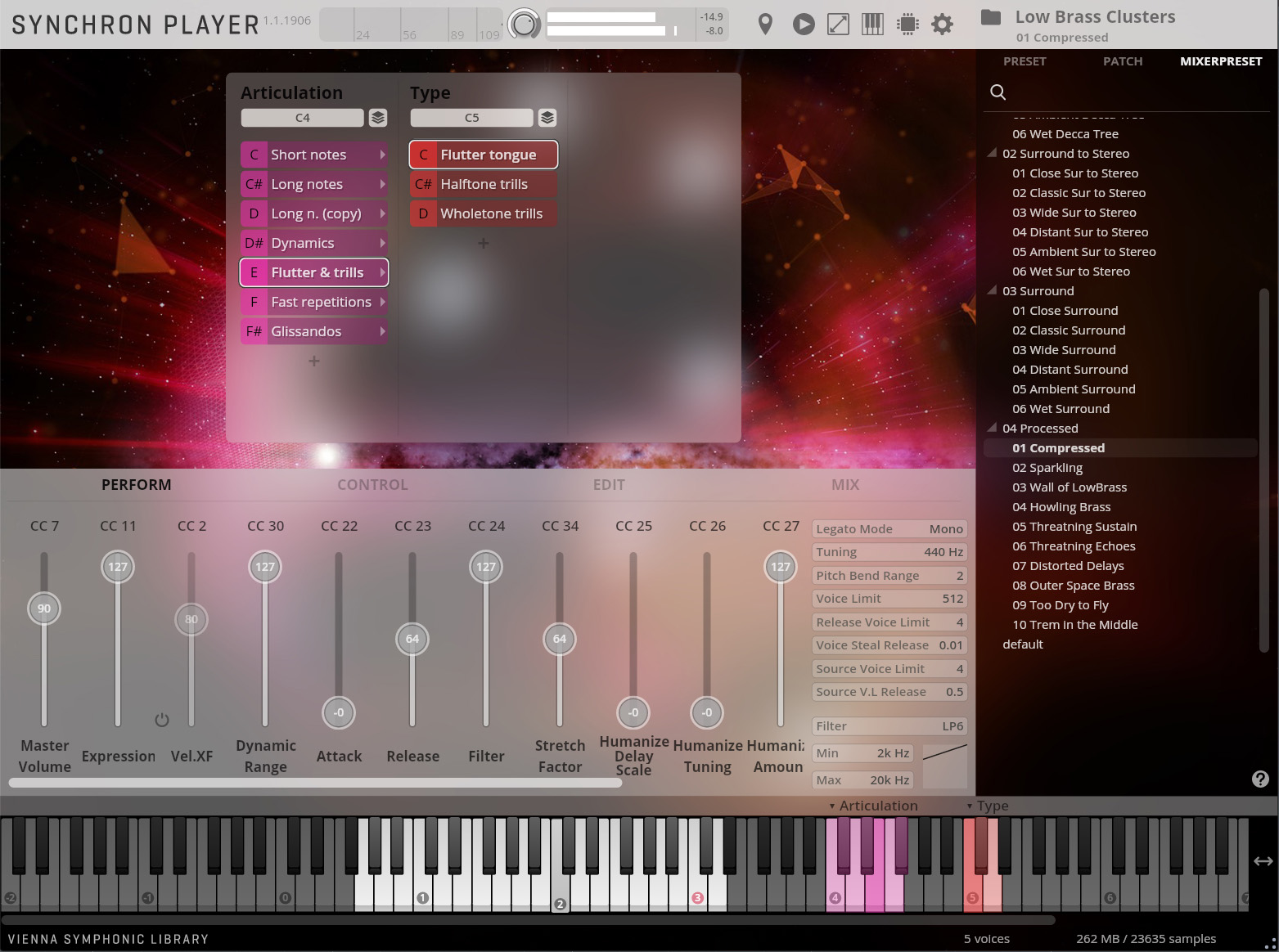Image resolution: width=1279 pixels, height=952 pixels.
Task: Open the Filter LP6 type selector
Action: click(x=889, y=726)
